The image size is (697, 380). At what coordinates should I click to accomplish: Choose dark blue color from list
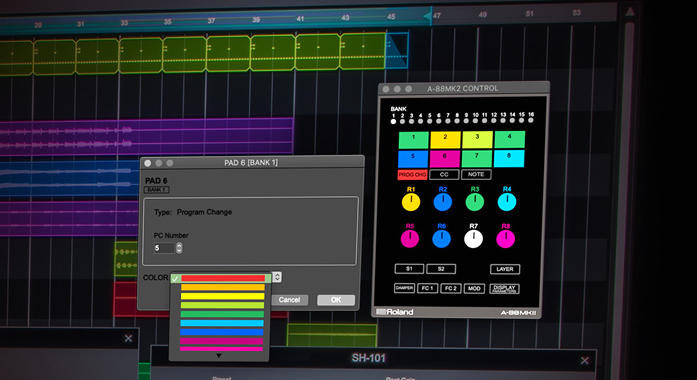coord(222,332)
